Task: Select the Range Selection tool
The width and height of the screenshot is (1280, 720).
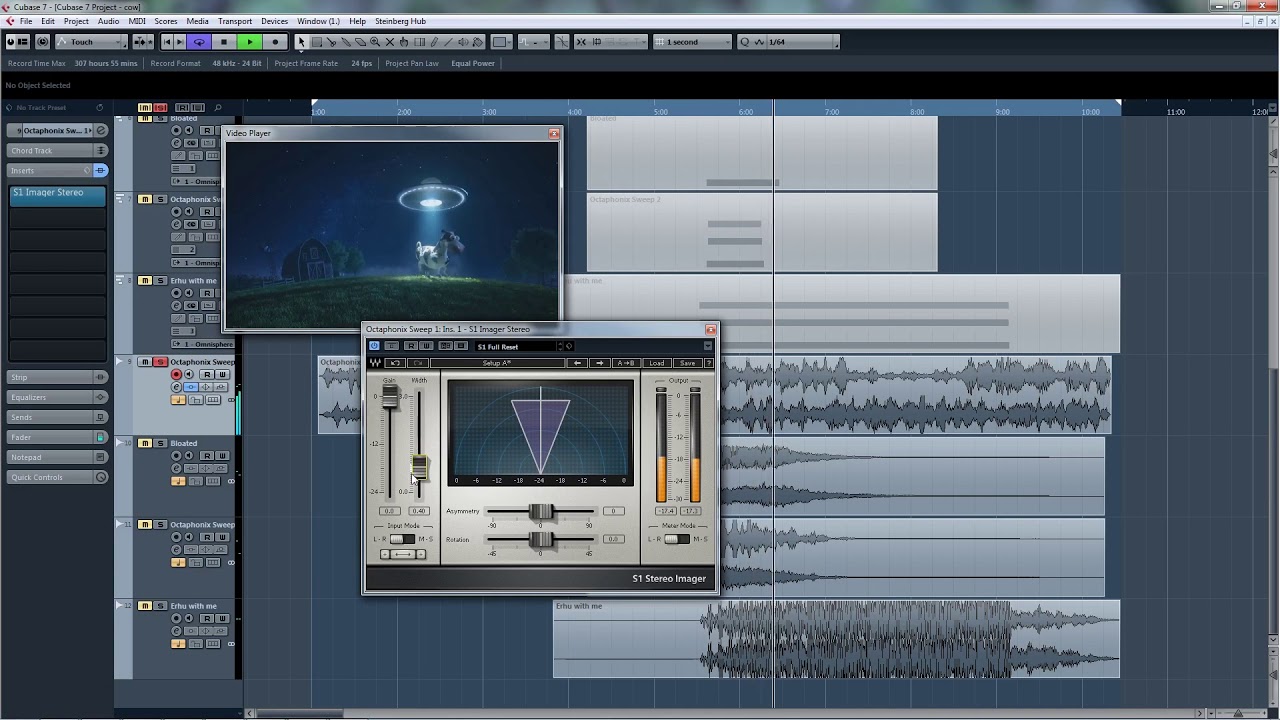Action: (x=316, y=42)
